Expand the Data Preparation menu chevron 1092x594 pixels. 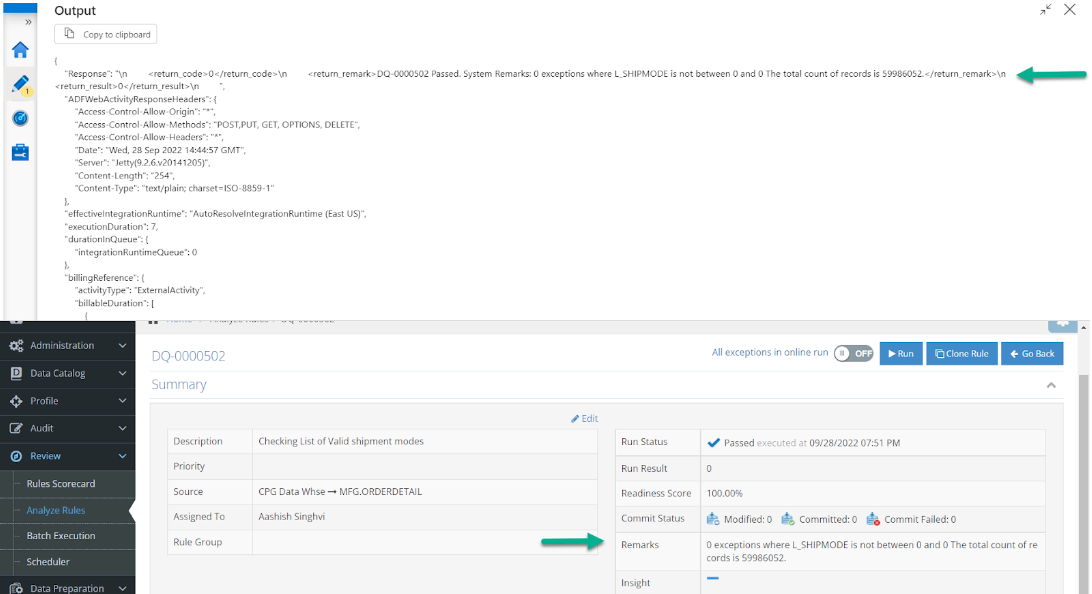click(x=123, y=588)
